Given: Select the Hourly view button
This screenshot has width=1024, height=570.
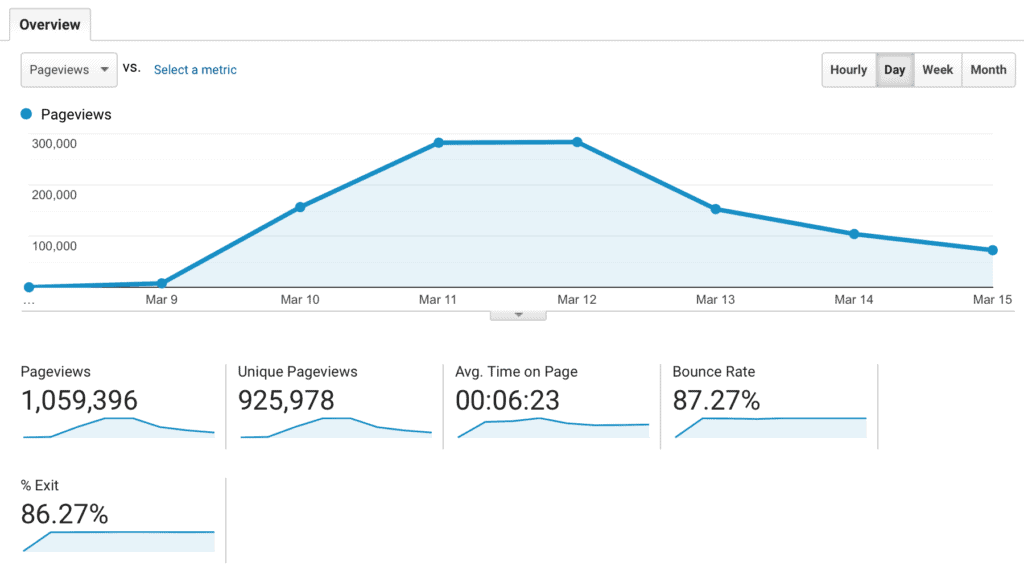Looking at the screenshot, I should [848, 70].
